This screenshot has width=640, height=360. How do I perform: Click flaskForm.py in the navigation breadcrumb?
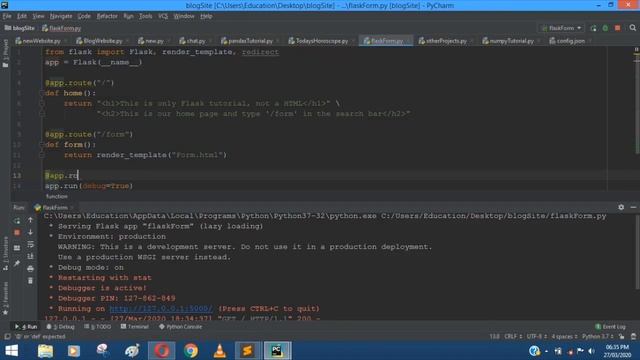[62, 28]
